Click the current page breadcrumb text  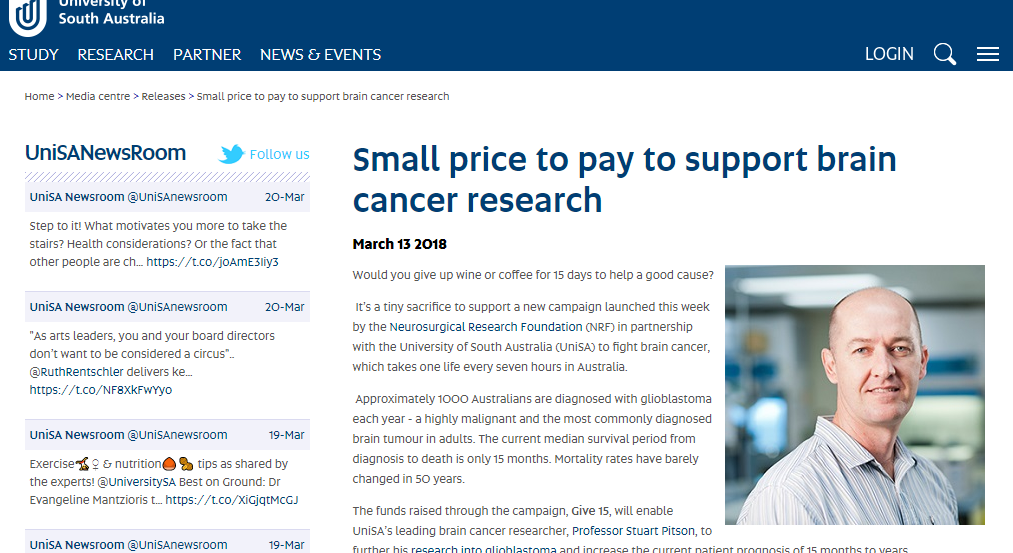323,96
